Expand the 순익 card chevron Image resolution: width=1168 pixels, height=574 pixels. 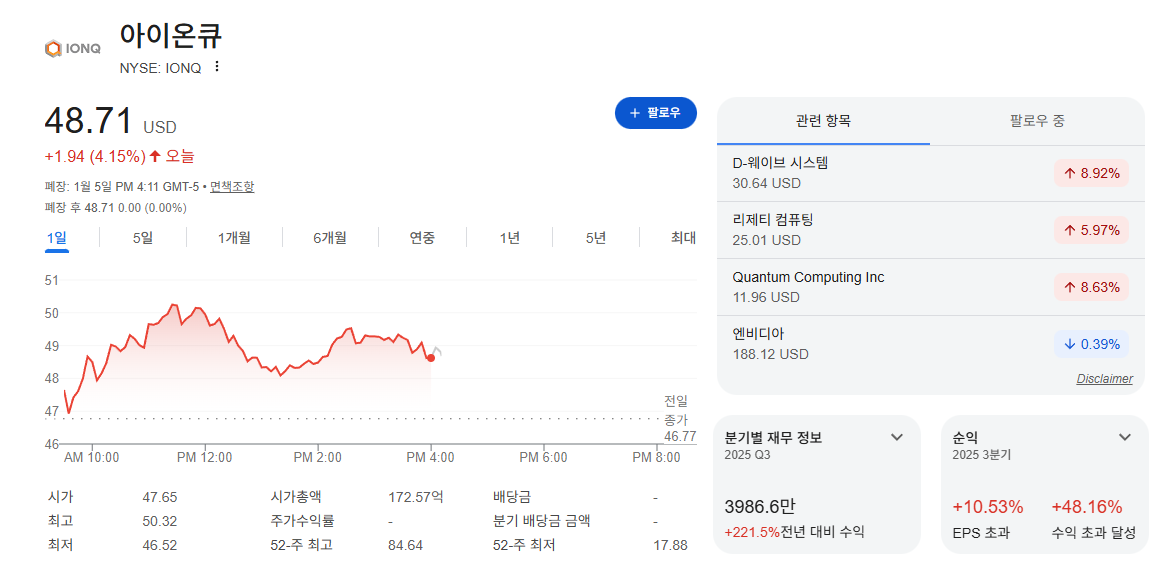(1125, 437)
